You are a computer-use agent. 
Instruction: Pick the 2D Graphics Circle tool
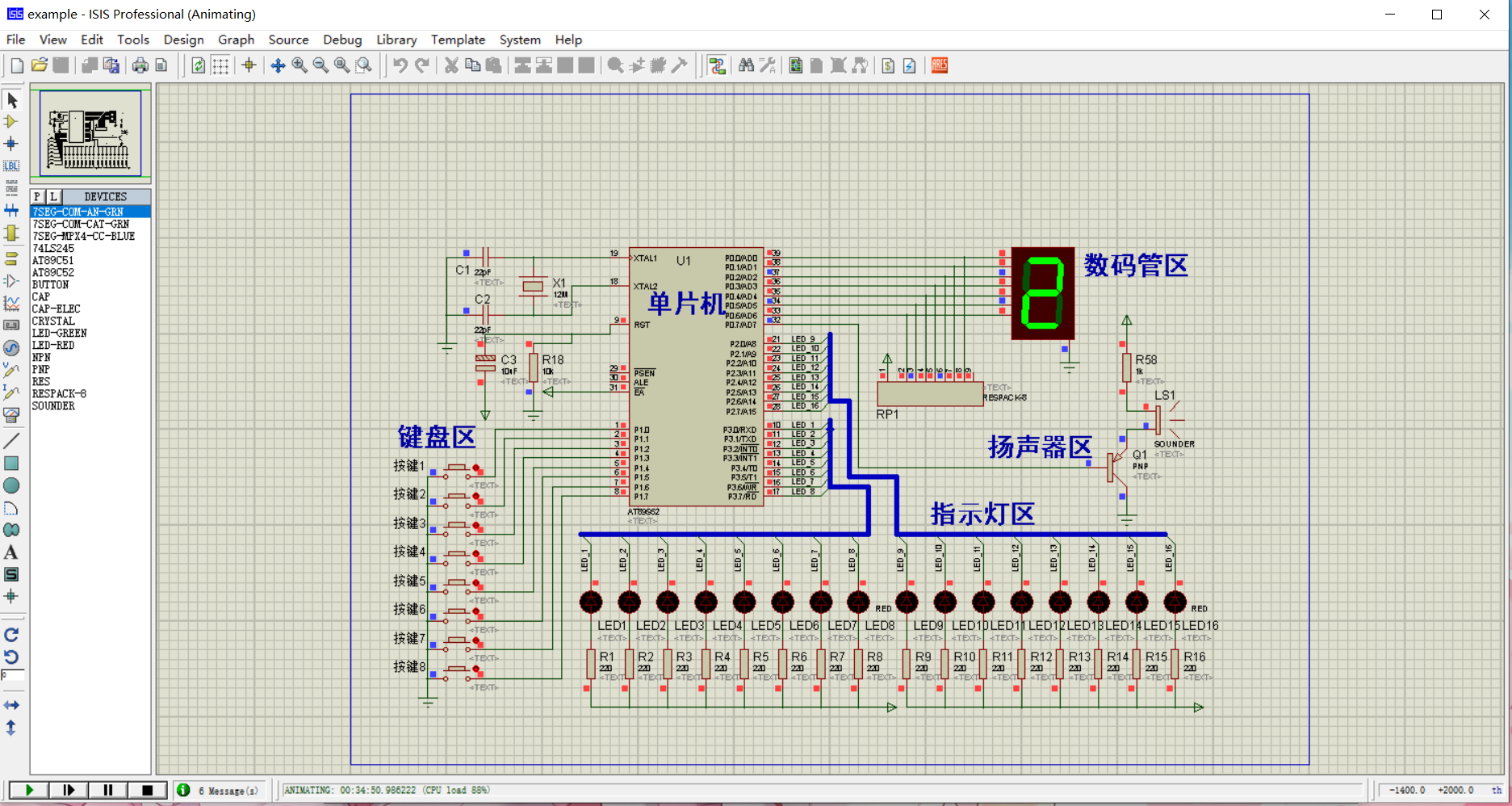[11, 485]
